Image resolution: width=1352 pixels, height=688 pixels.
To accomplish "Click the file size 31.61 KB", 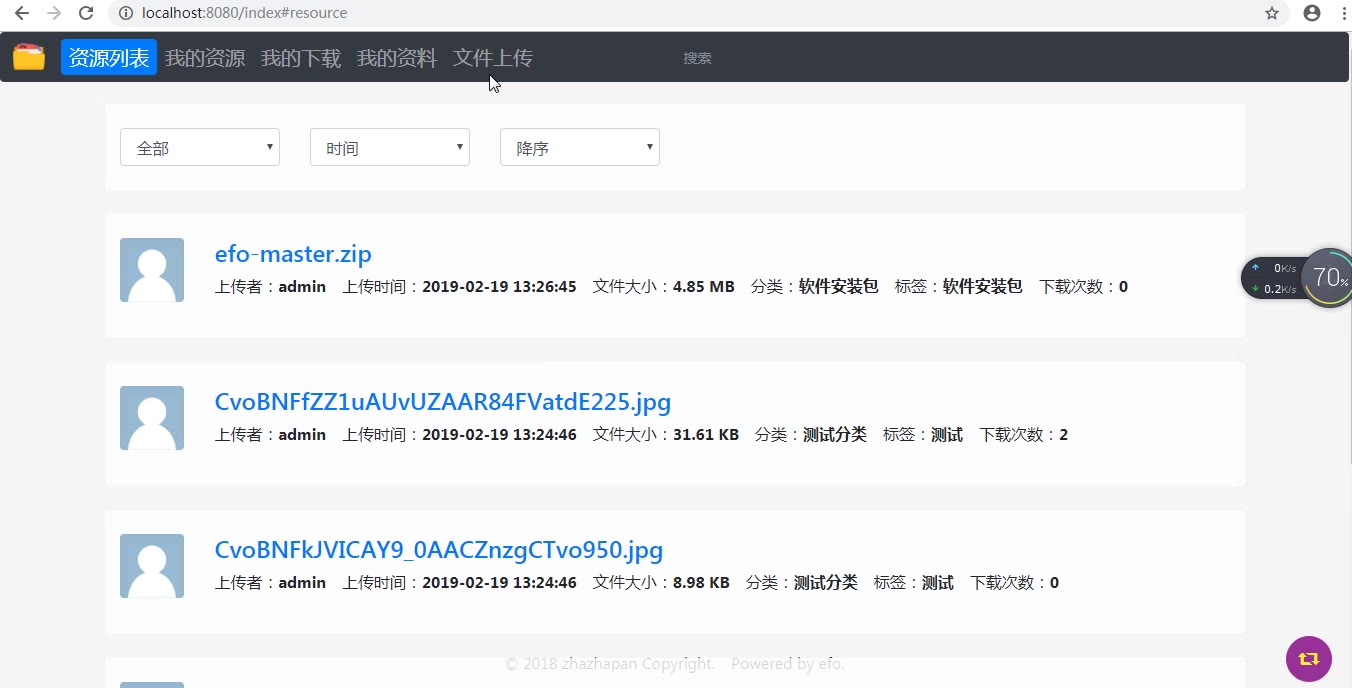I will (706, 435).
